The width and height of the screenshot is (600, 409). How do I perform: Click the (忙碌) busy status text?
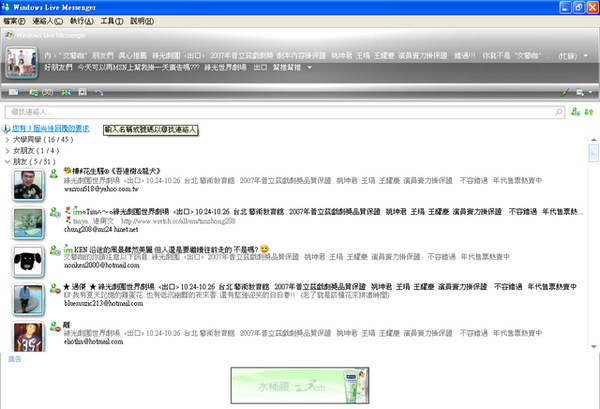click(567, 56)
